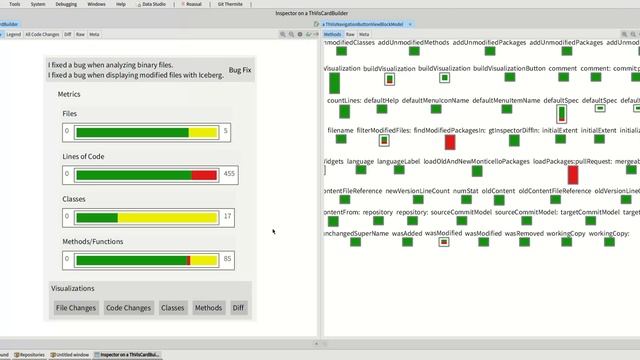Select the green box under defaultMenuItemName

coord(507,109)
